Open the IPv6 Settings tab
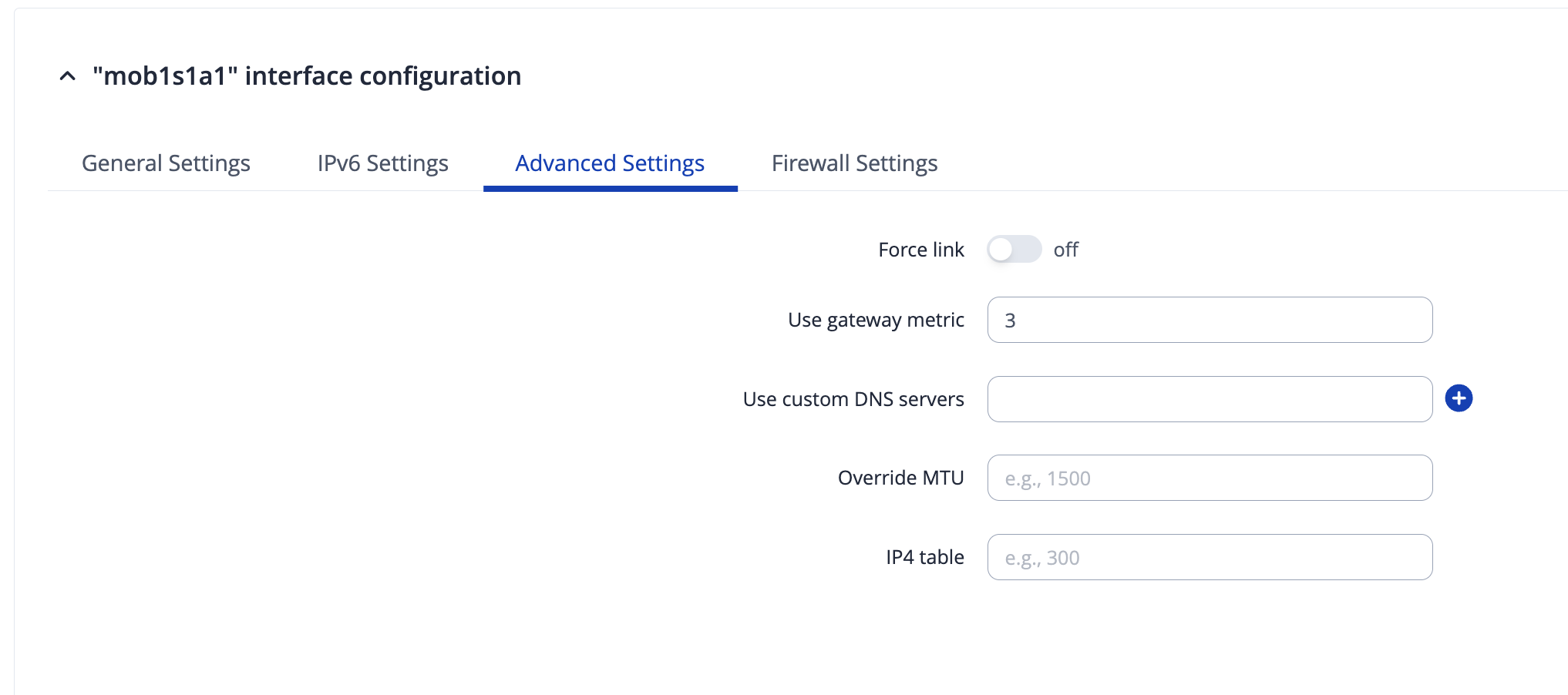This screenshot has height=695, width=1568. pos(382,163)
